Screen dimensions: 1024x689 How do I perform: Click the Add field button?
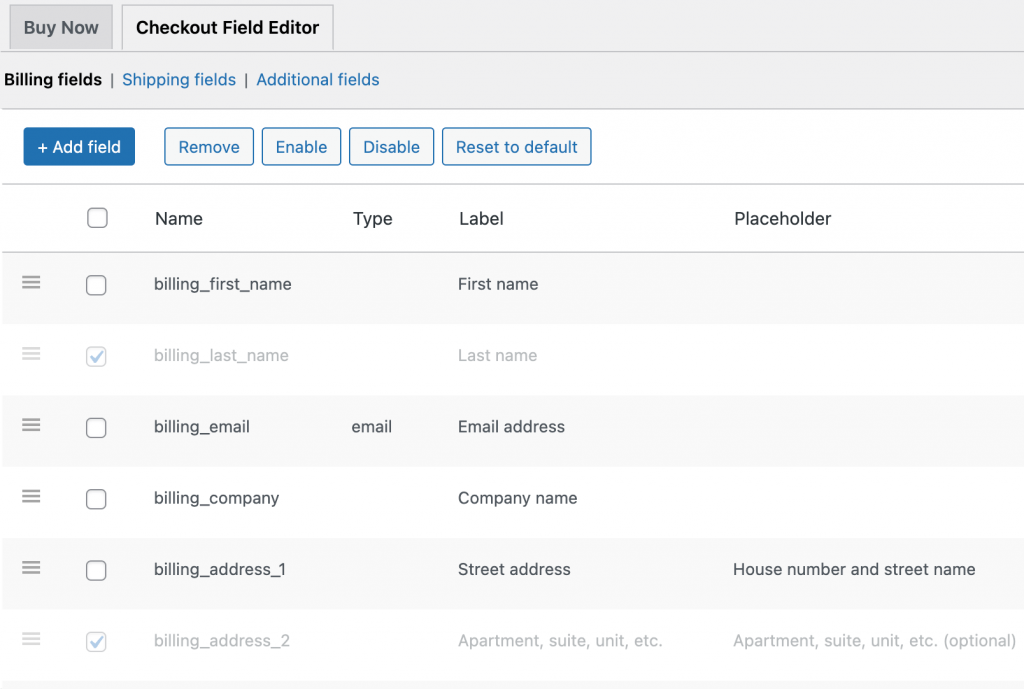tap(79, 146)
